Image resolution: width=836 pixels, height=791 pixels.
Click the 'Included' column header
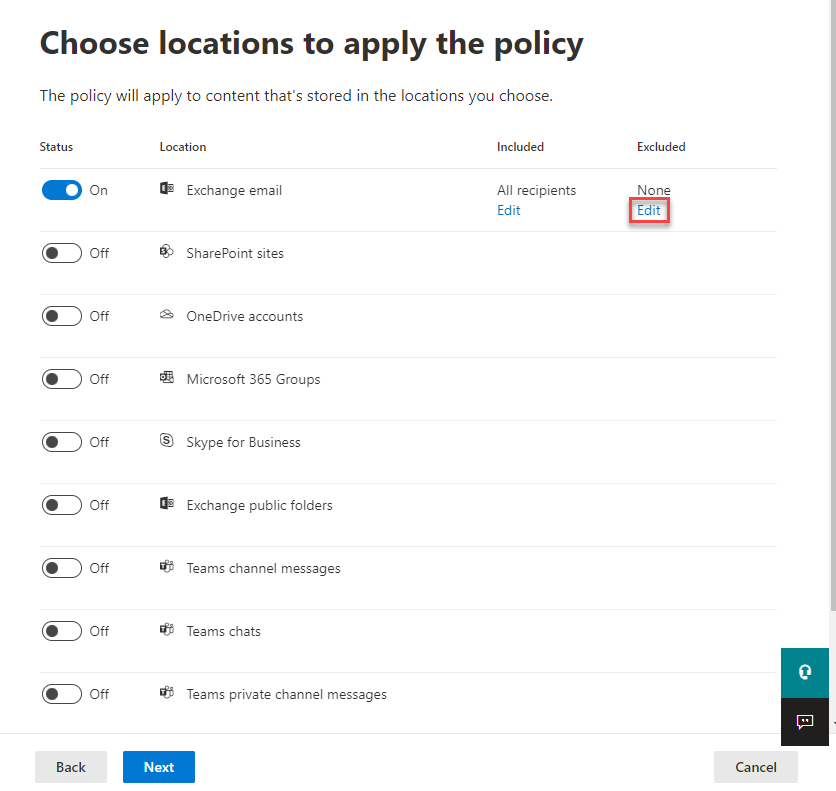520,147
